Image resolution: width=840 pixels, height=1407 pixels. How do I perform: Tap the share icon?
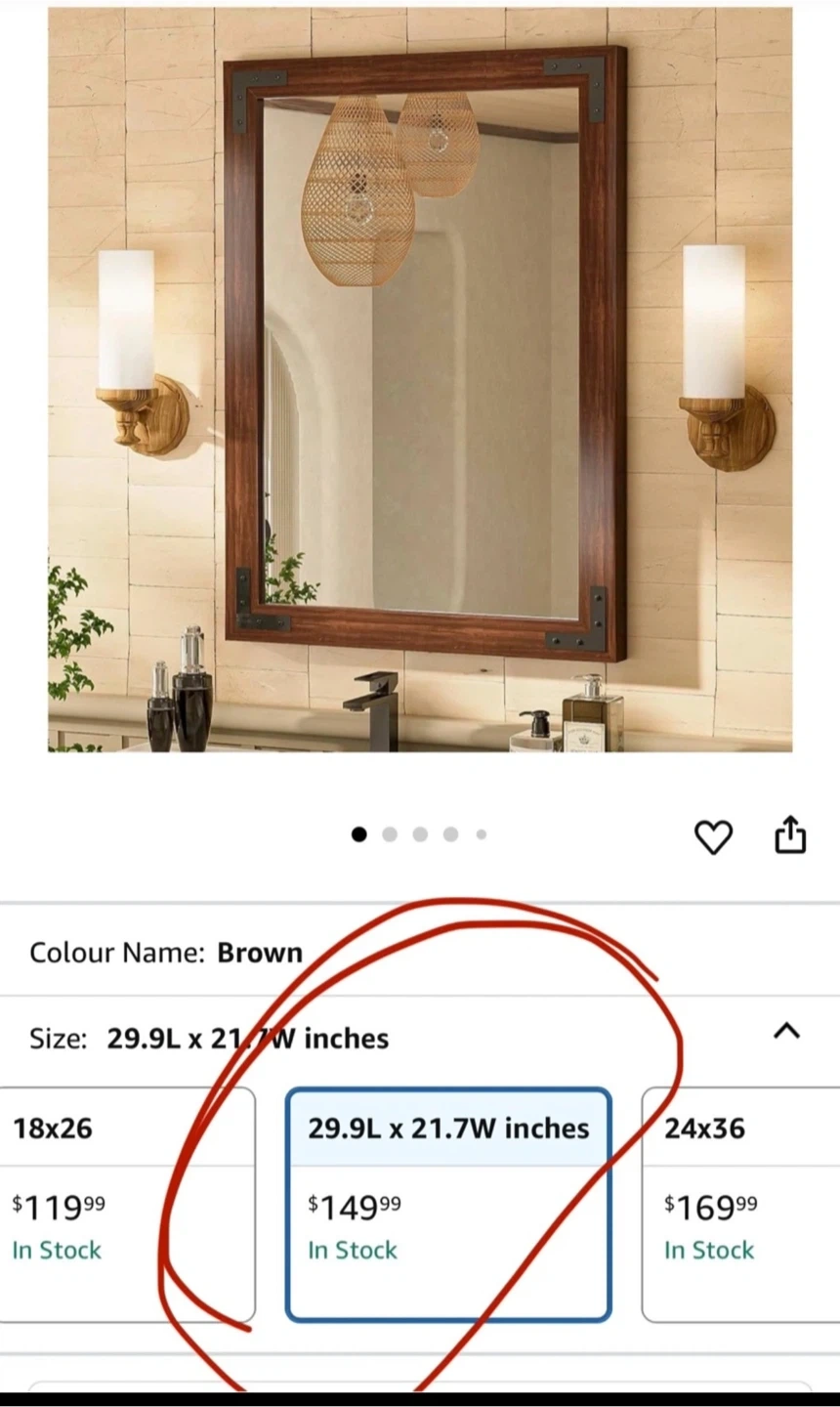(790, 834)
